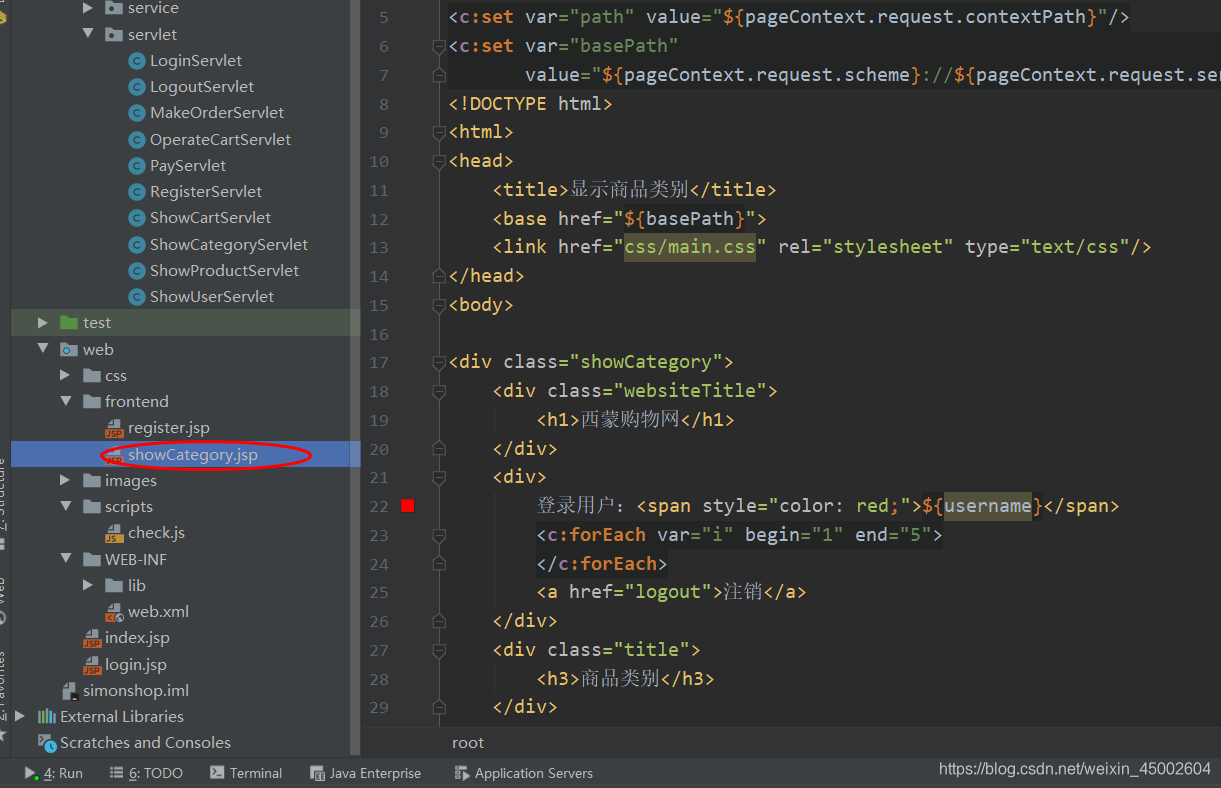Click the red color swatch on line 22

point(407,506)
